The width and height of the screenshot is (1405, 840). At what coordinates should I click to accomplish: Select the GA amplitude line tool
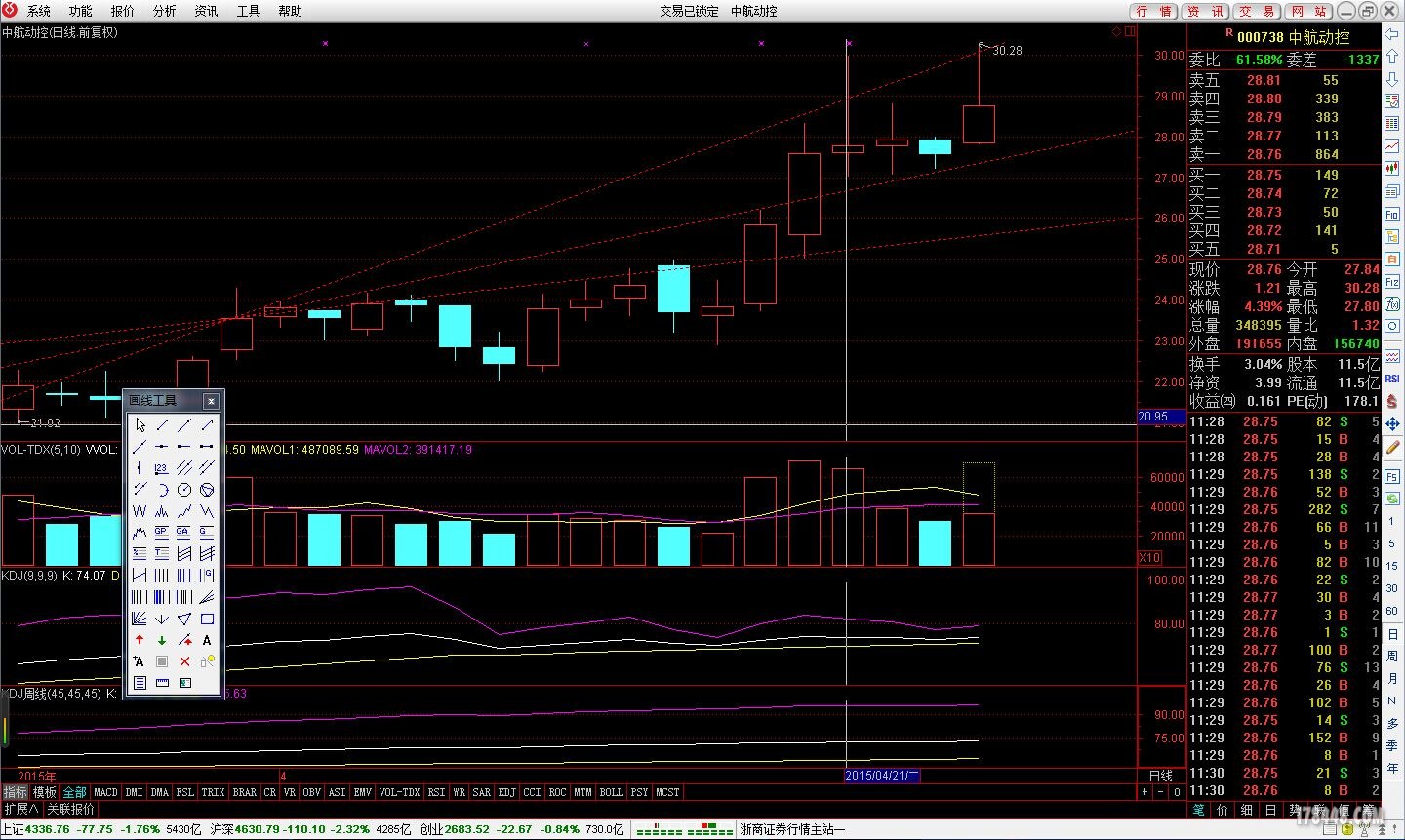pyautogui.click(x=184, y=533)
